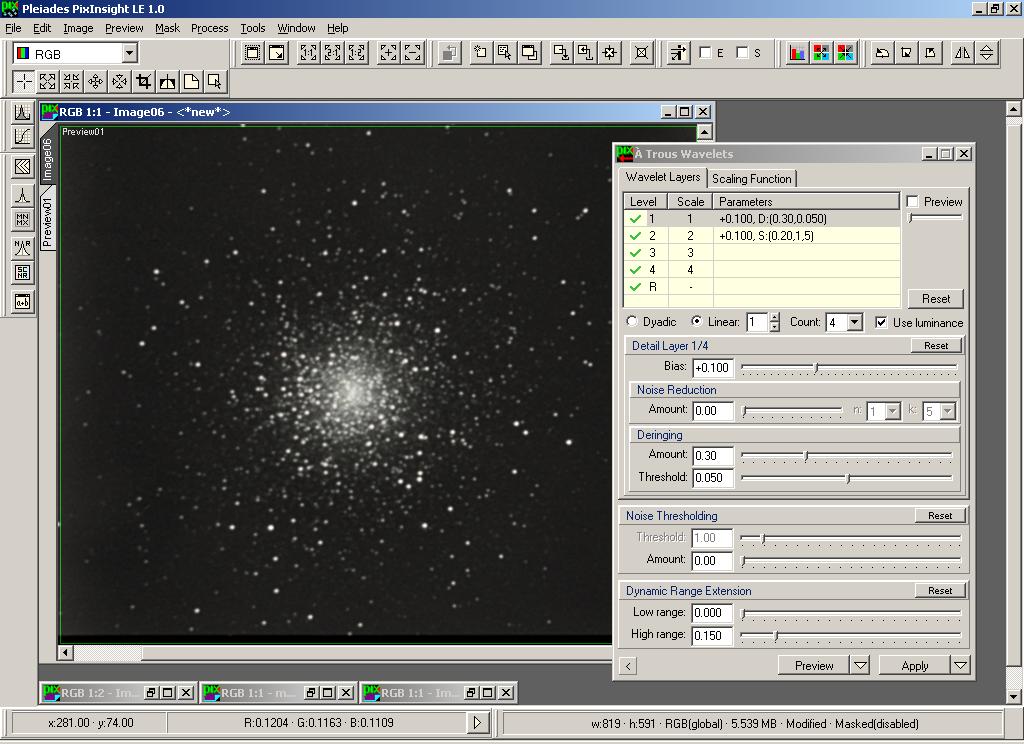1024x744 pixels.
Task: Open the Curves tool icon
Action: 22,136
